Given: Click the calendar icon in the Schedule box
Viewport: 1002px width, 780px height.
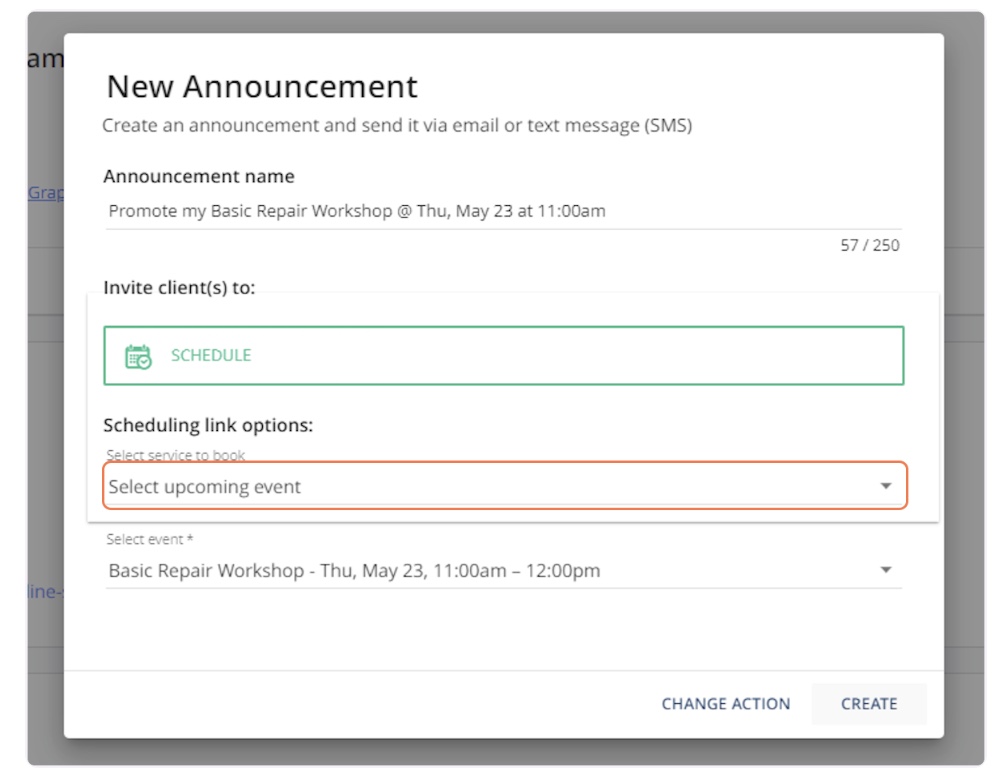Looking at the screenshot, I should point(137,356).
